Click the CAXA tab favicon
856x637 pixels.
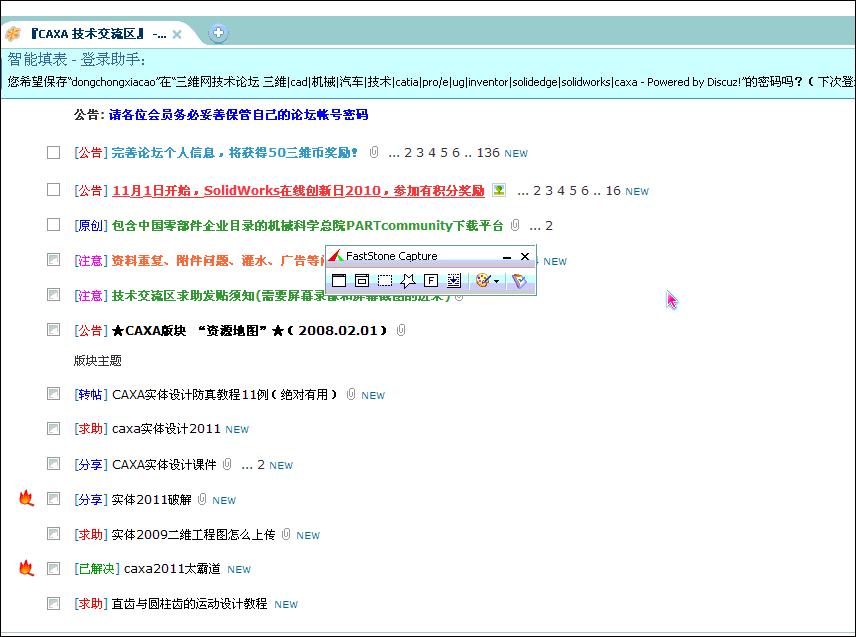point(13,34)
